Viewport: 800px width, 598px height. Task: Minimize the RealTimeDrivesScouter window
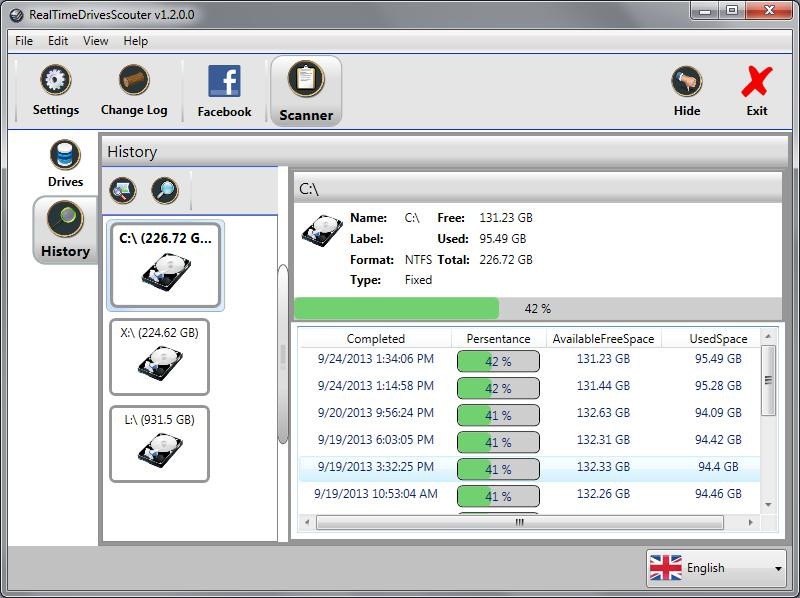(x=705, y=11)
